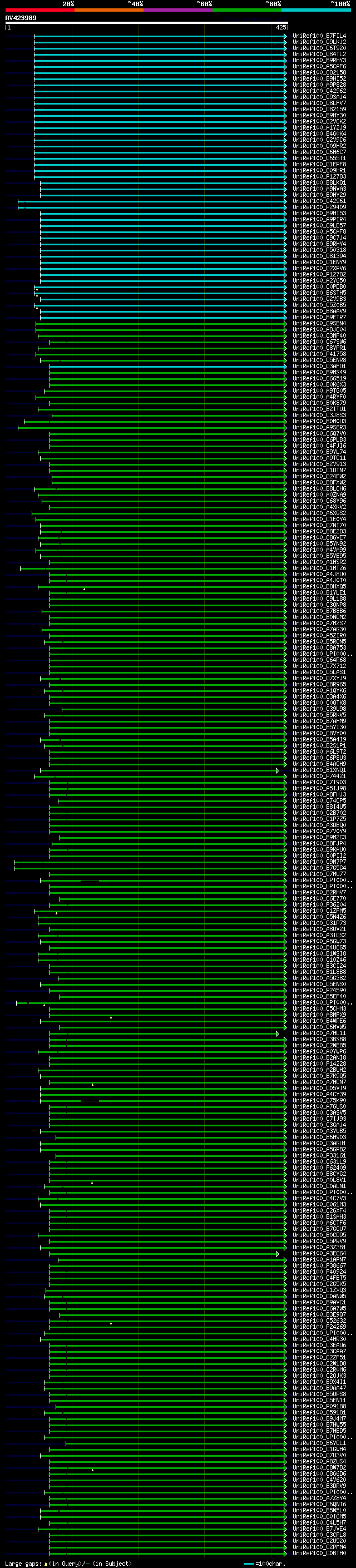356x1568 pixels.
Task: Click the red 20% identity legend segment
Action: [x=39, y=10]
